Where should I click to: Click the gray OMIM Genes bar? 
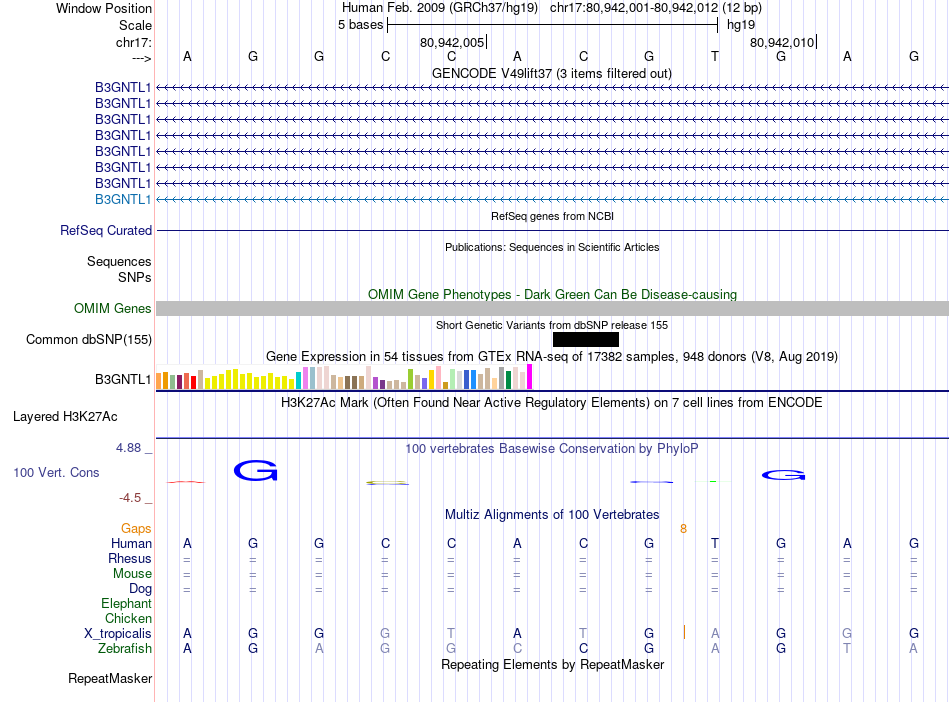[x=552, y=308]
